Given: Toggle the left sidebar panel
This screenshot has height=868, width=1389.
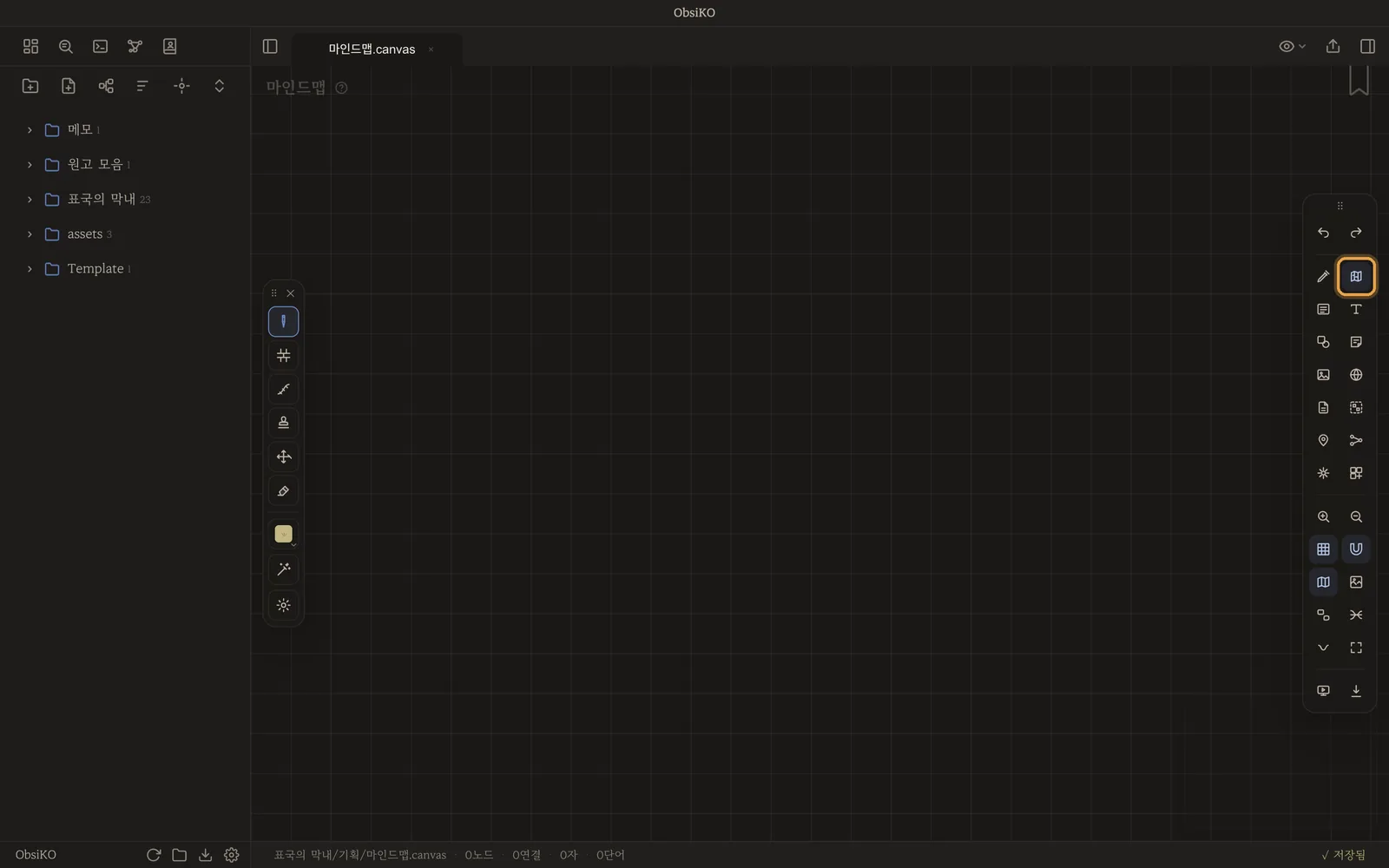Looking at the screenshot, I should click(270, 46).
